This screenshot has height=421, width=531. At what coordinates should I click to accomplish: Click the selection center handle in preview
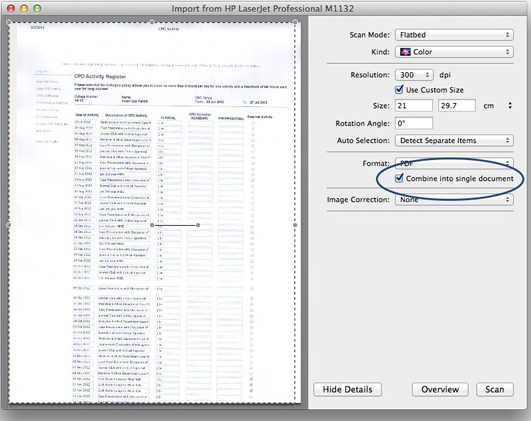152,225
